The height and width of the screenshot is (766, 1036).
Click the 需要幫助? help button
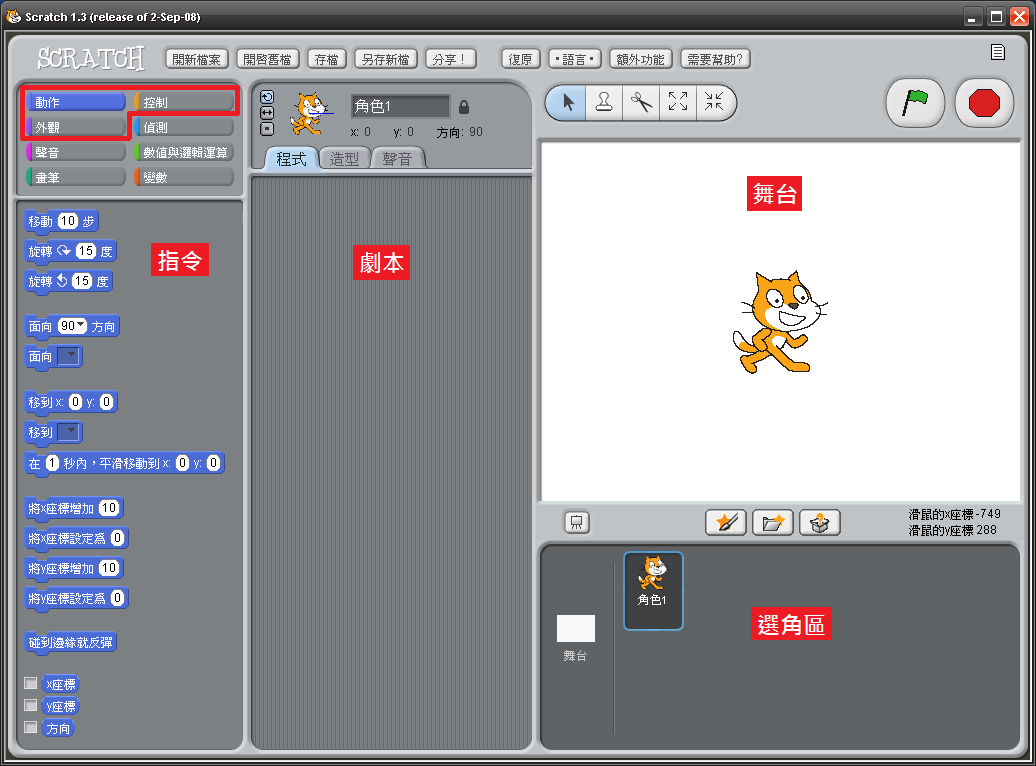click(715, 59)
